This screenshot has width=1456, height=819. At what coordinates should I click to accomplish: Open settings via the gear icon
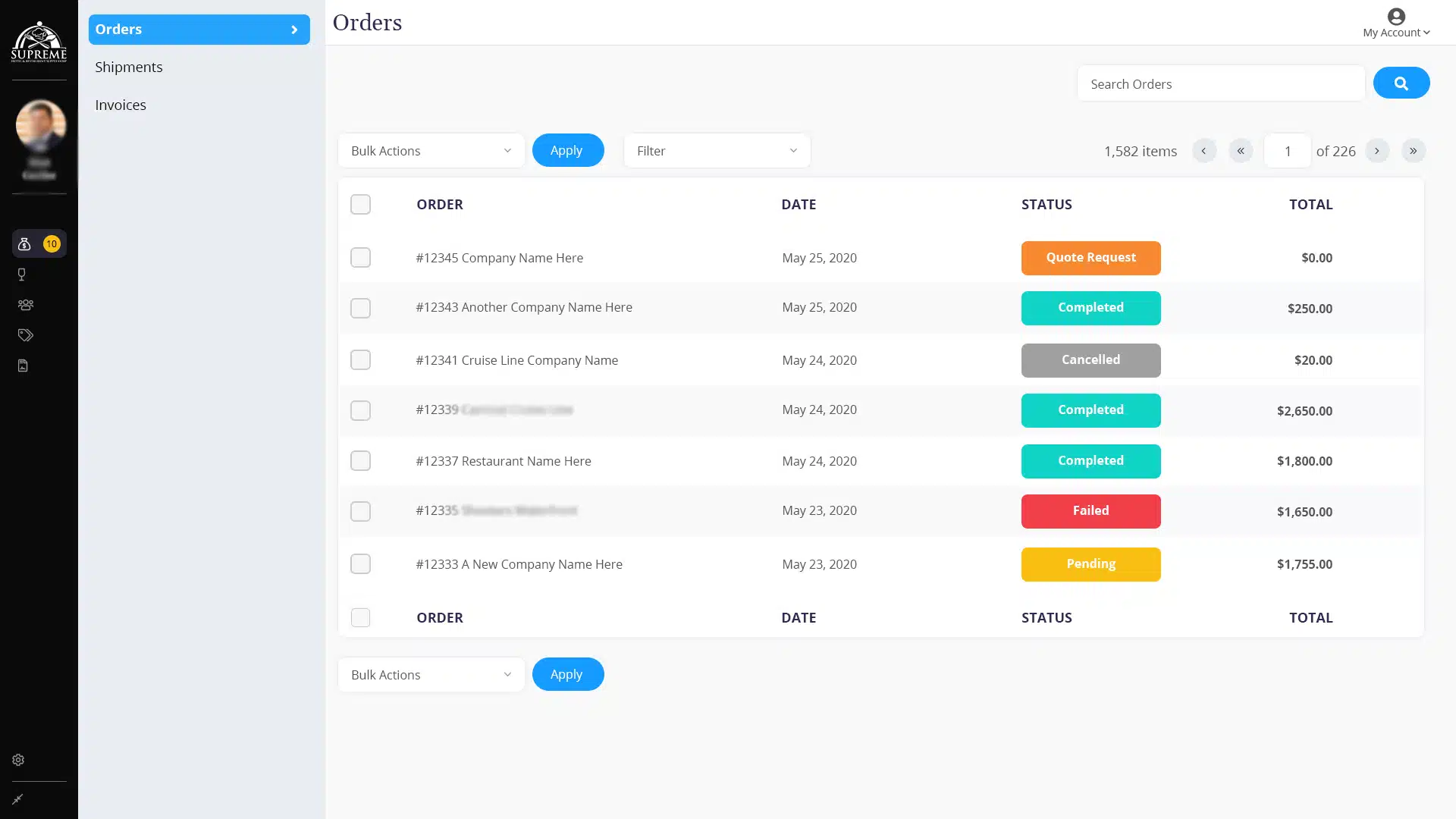click(x=18, y=759)
